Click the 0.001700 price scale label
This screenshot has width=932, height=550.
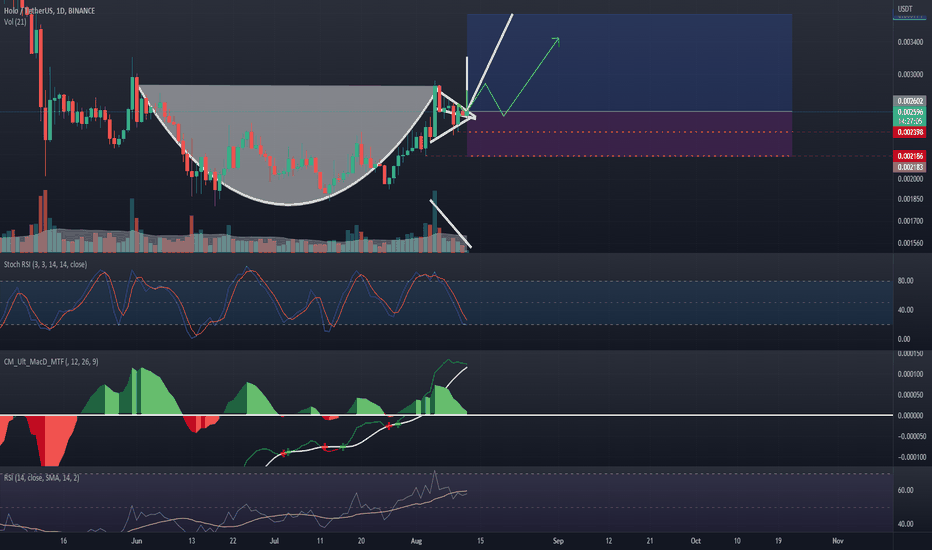point(910,221)
